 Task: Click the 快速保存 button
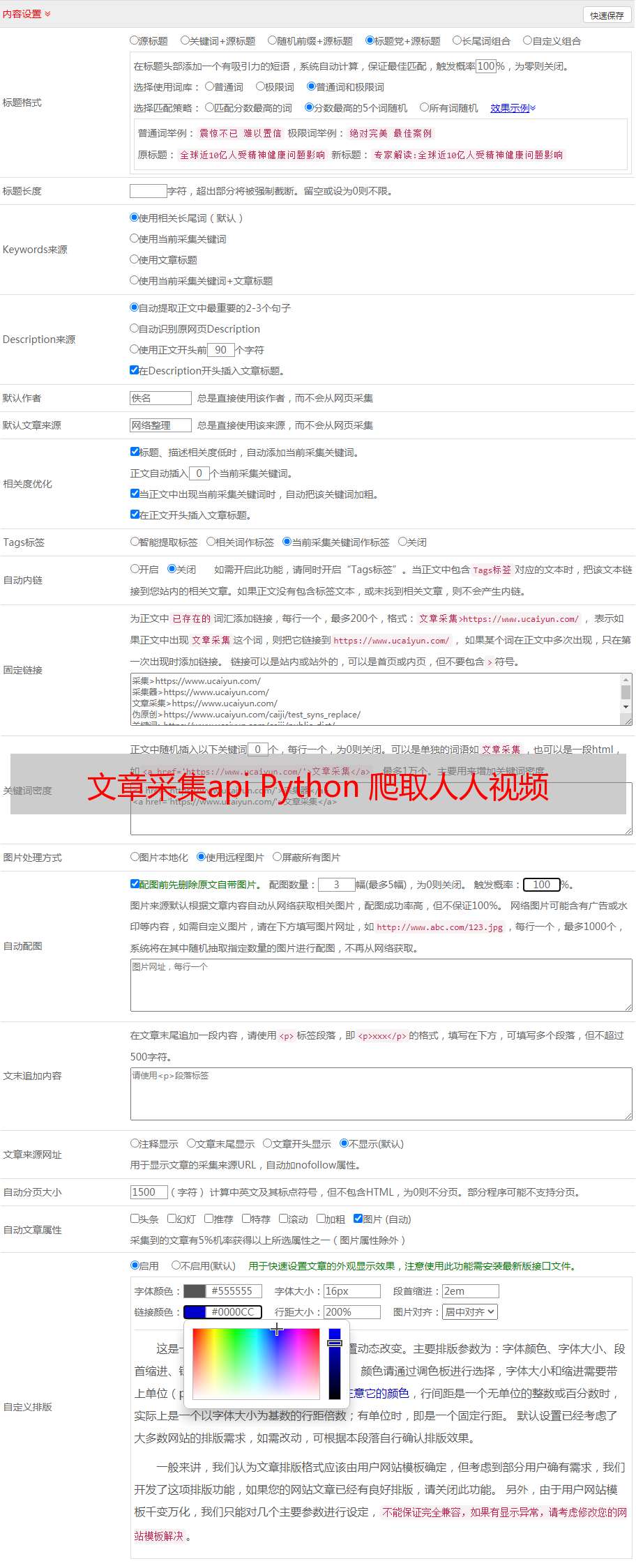[x=606, y=15]
